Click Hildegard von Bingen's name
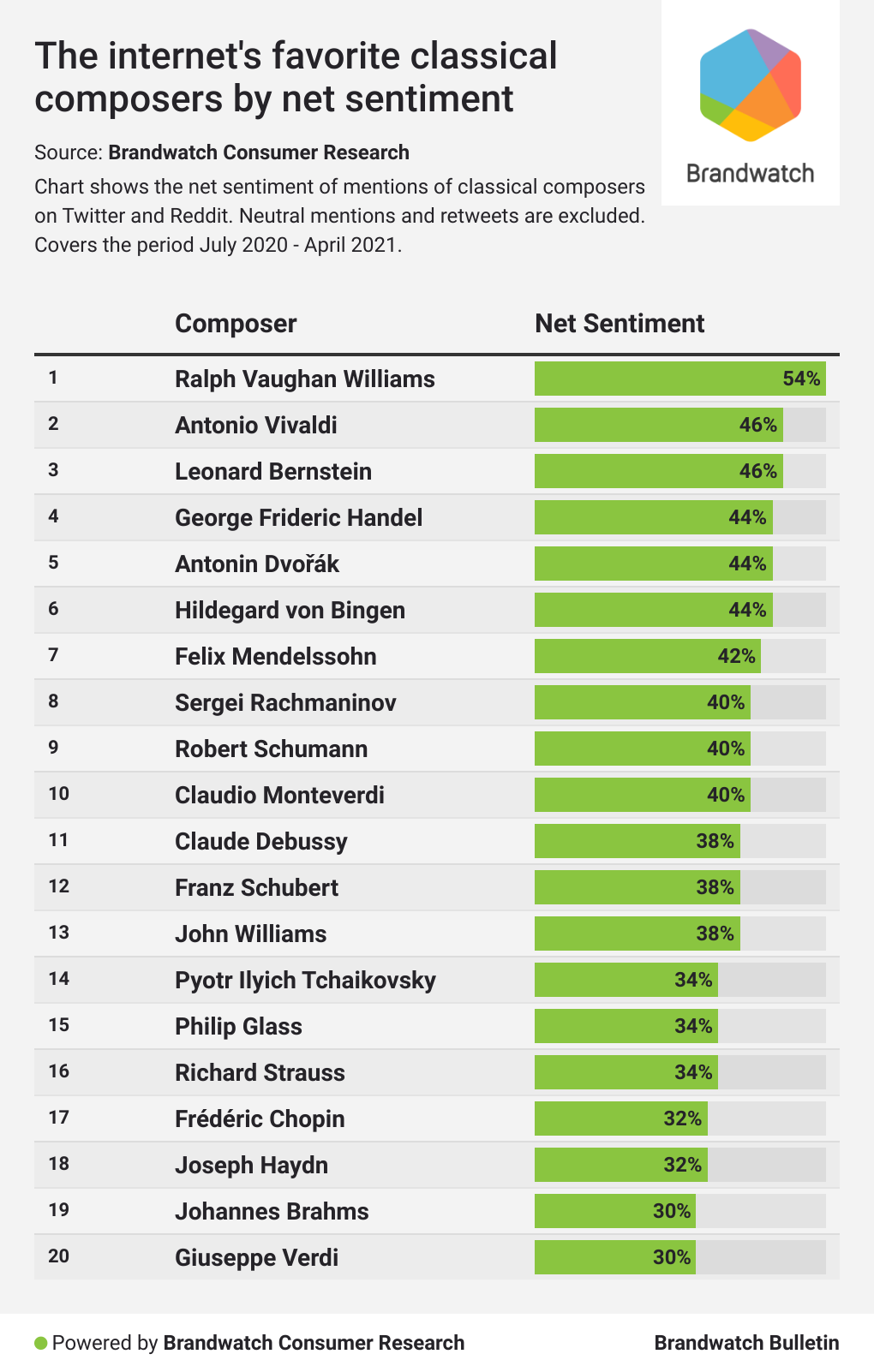 point(290,610)
